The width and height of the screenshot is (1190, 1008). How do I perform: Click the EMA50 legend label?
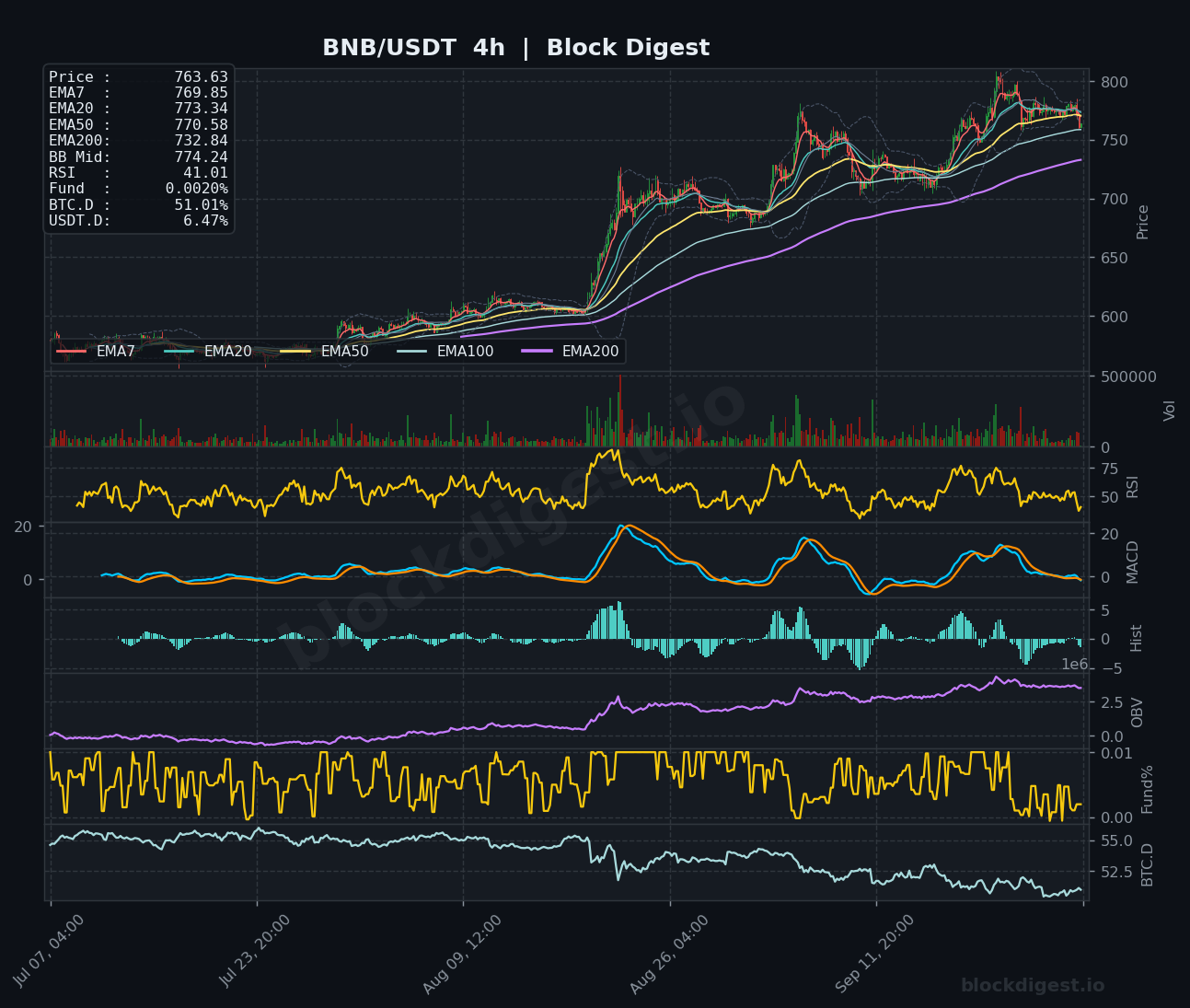tap(345, 352)
